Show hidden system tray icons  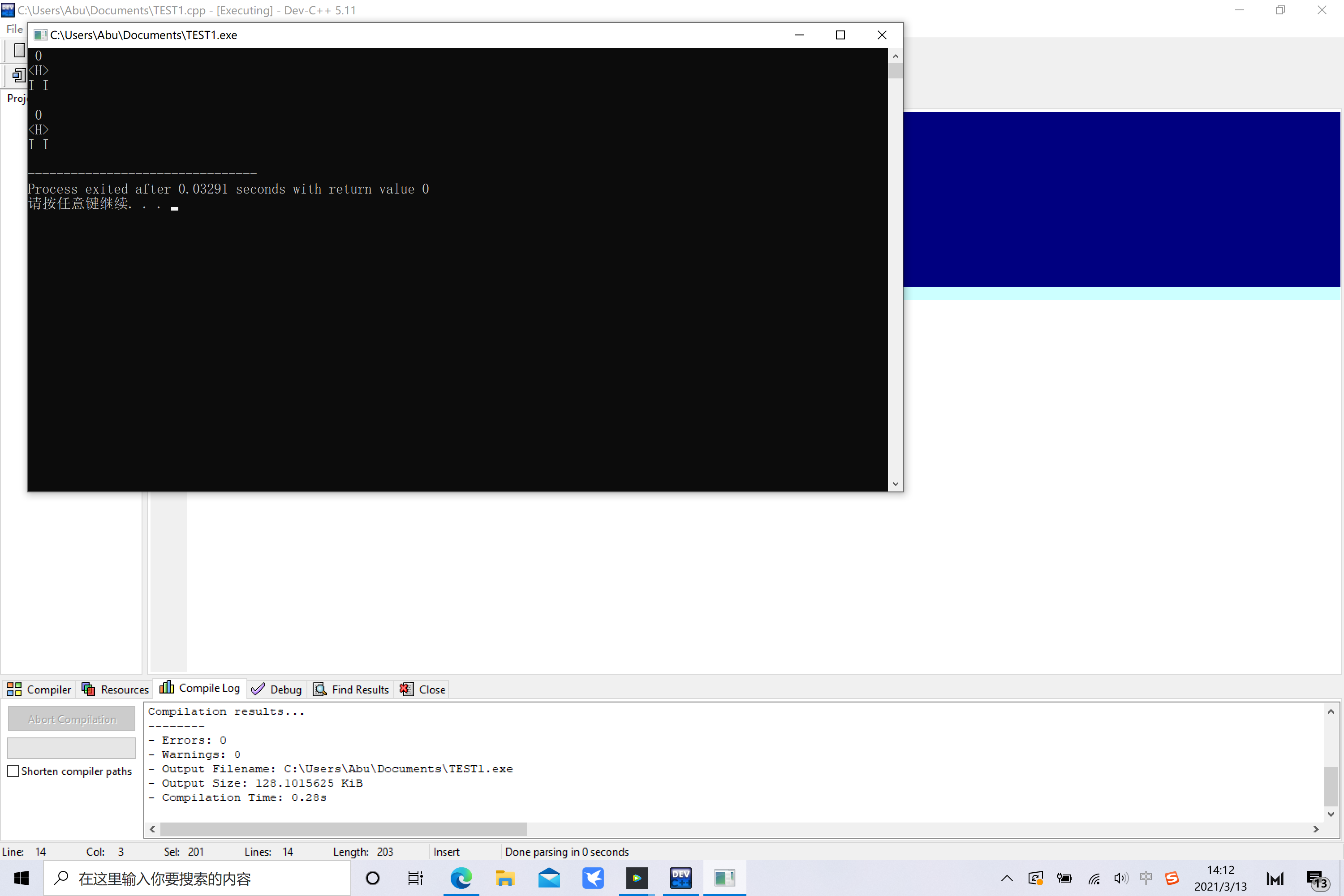1007,878
